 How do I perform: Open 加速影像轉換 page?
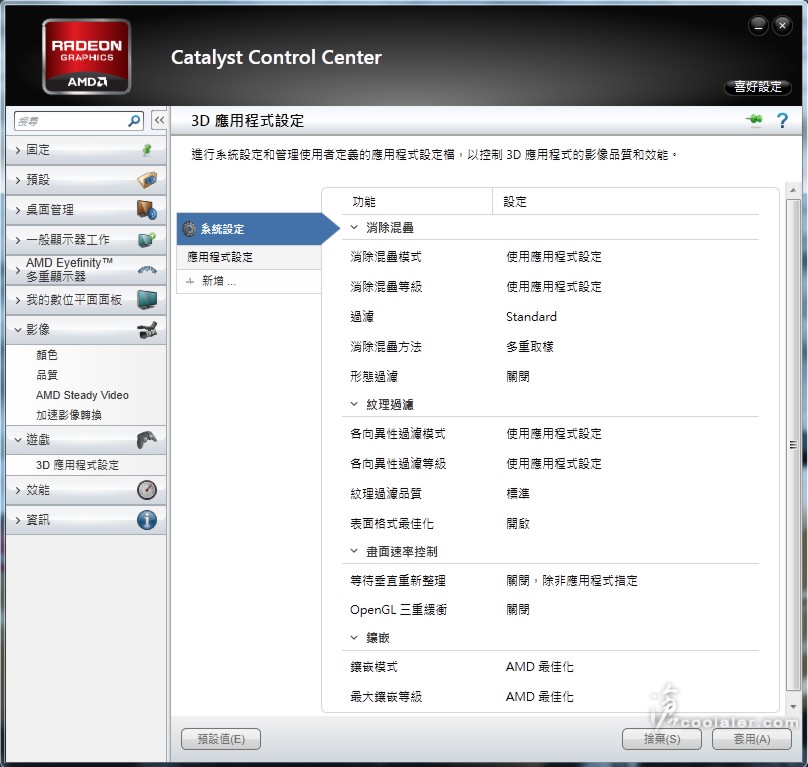tap(69, 414)
